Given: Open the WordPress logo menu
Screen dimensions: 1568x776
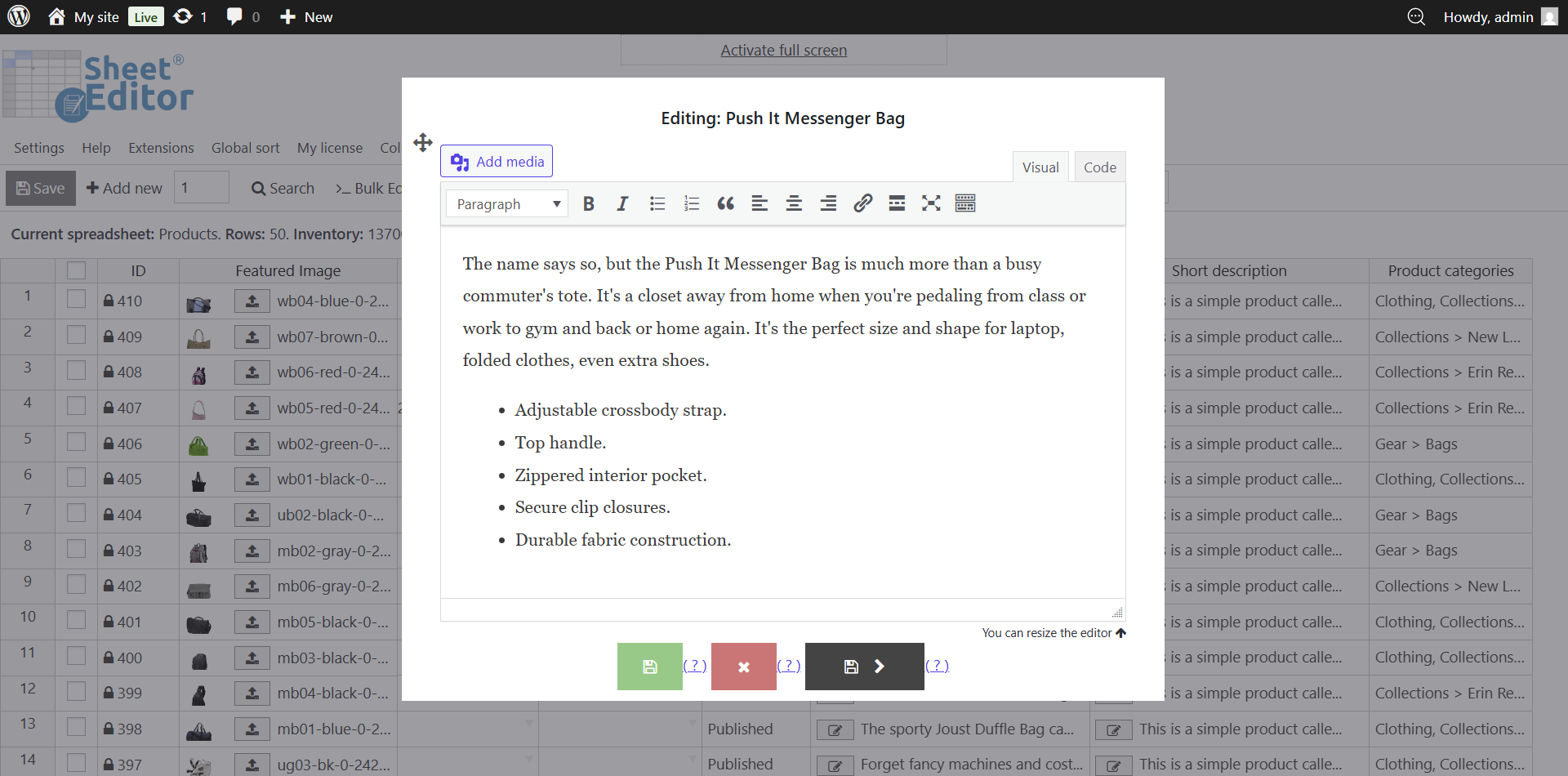Looking at the screenshot, I should (19, 16).
